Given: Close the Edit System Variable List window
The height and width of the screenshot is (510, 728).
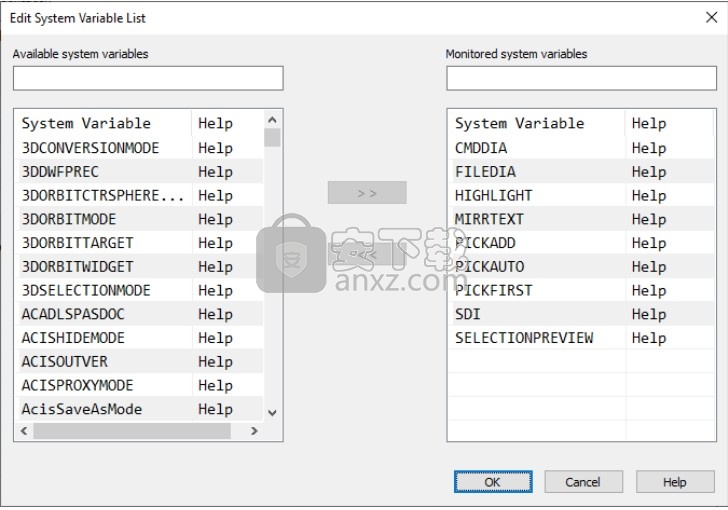Looking at the screenshot, I should [711, 18].
